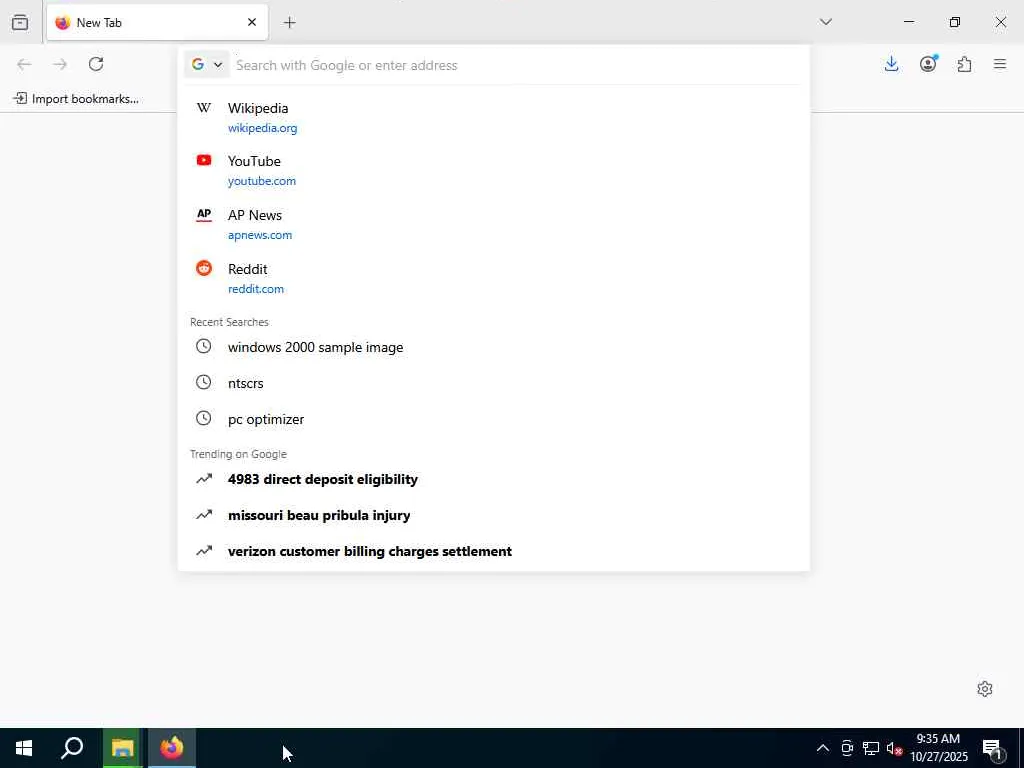Viewport: 1024px width, 768px height.
Task: Choose recent search ntscrs
Action: tap(493, 383)
